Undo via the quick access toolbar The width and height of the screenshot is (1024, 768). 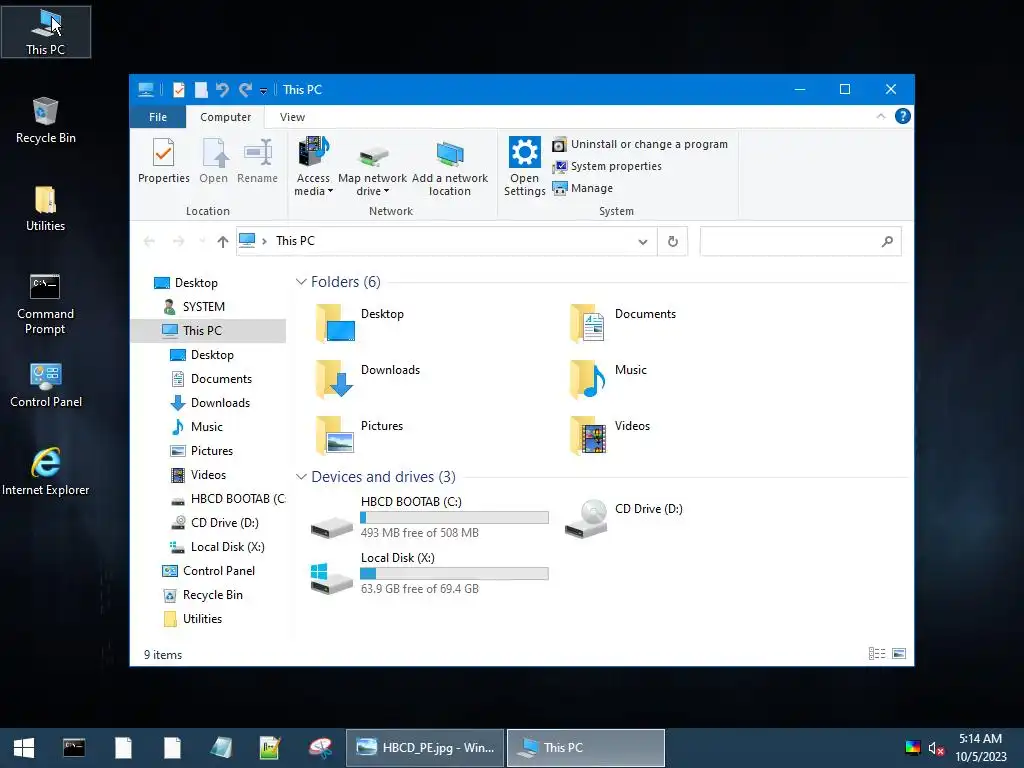pos(223,89)
